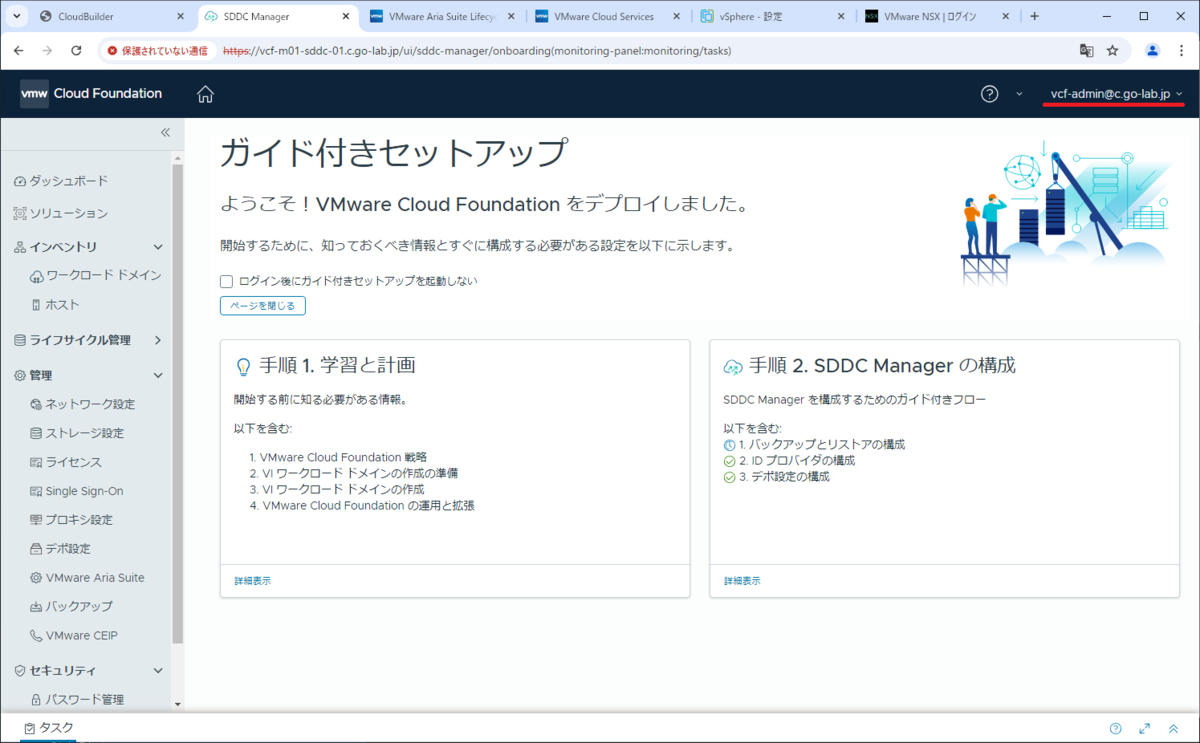
Task: Close the SDDC Manager browser tab
Action: 345,16
